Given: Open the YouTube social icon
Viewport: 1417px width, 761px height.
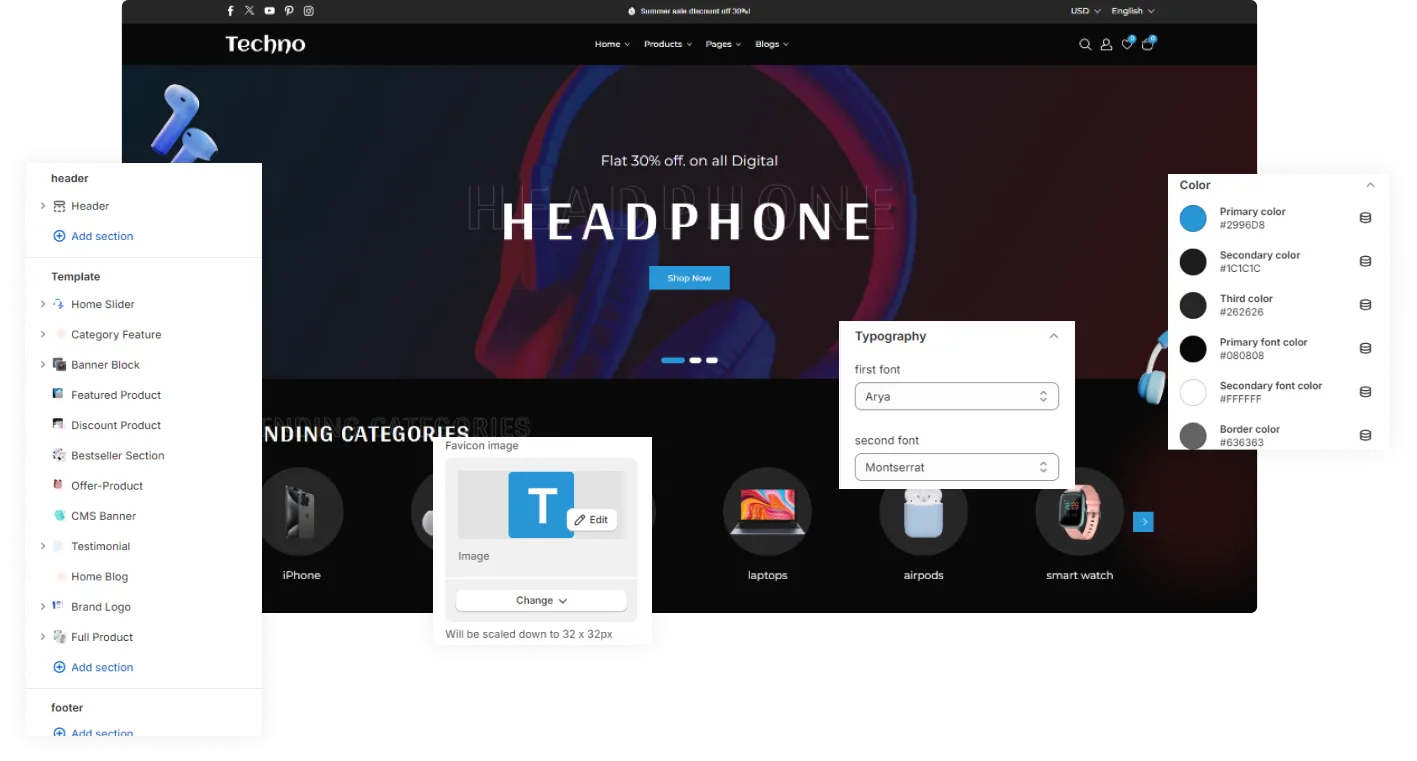Looking at the screenshot, I should coord(270,11).
